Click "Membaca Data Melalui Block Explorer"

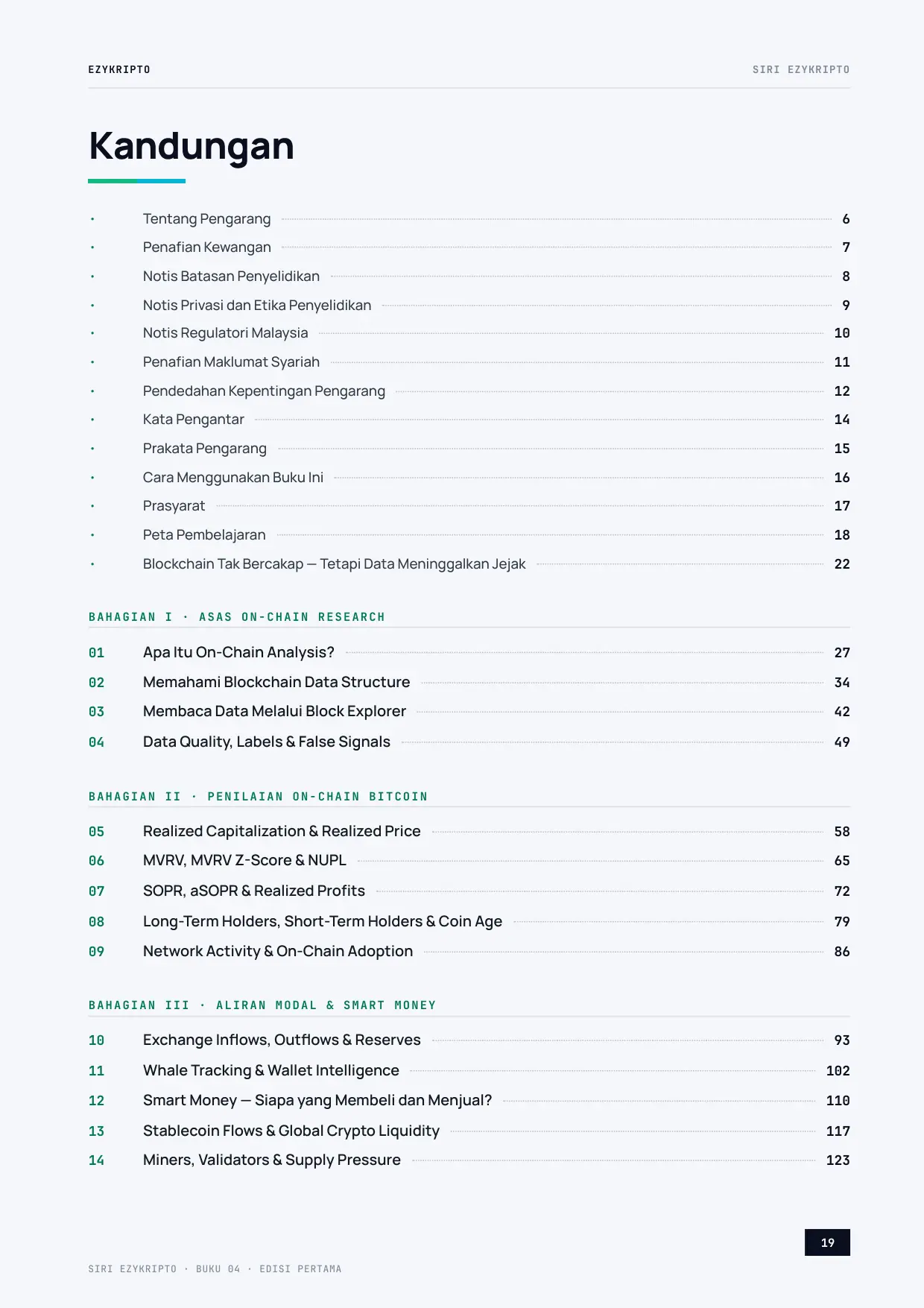[274, 712]
